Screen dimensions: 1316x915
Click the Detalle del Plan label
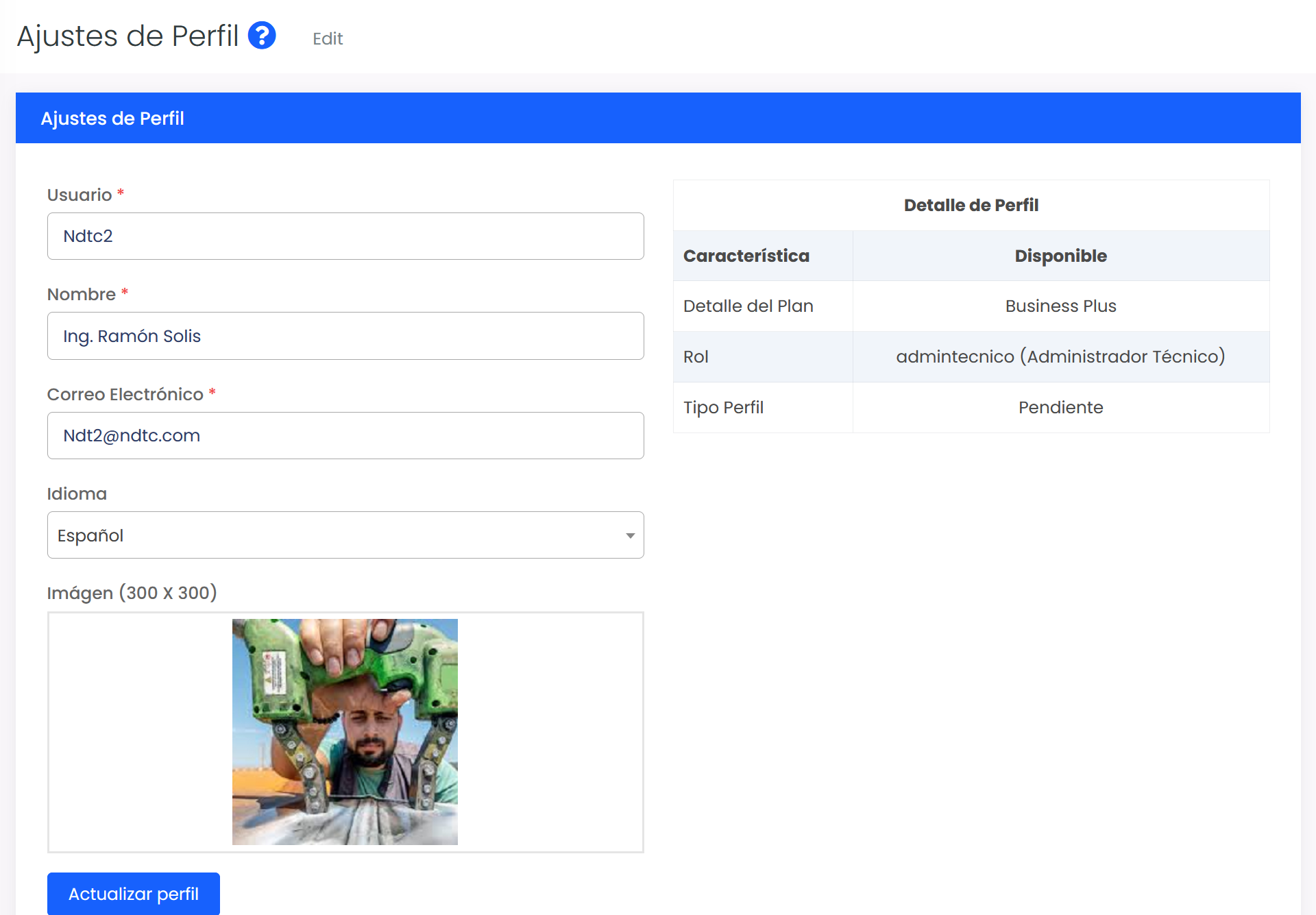(x=748, y=306)
